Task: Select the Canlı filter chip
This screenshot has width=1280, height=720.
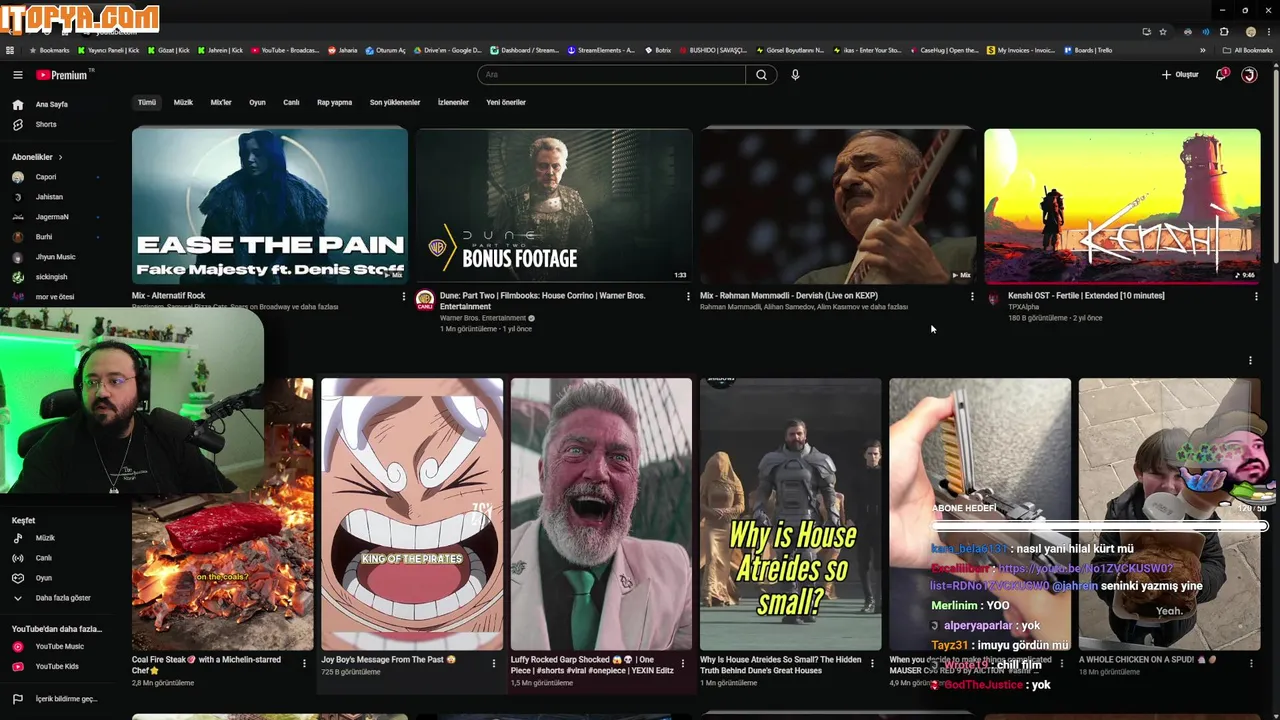Action: coord(291,102)
